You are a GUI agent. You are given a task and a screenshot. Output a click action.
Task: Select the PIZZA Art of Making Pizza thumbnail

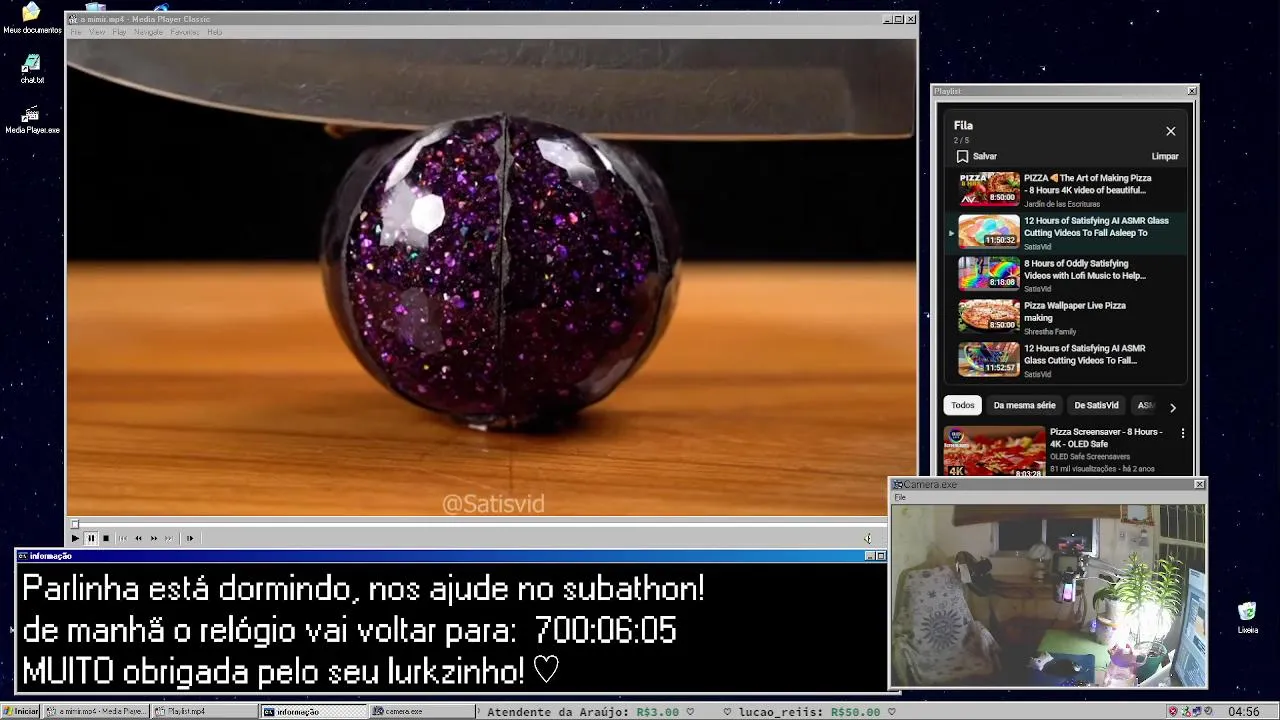pyautogui.click(x=989, y=188)
